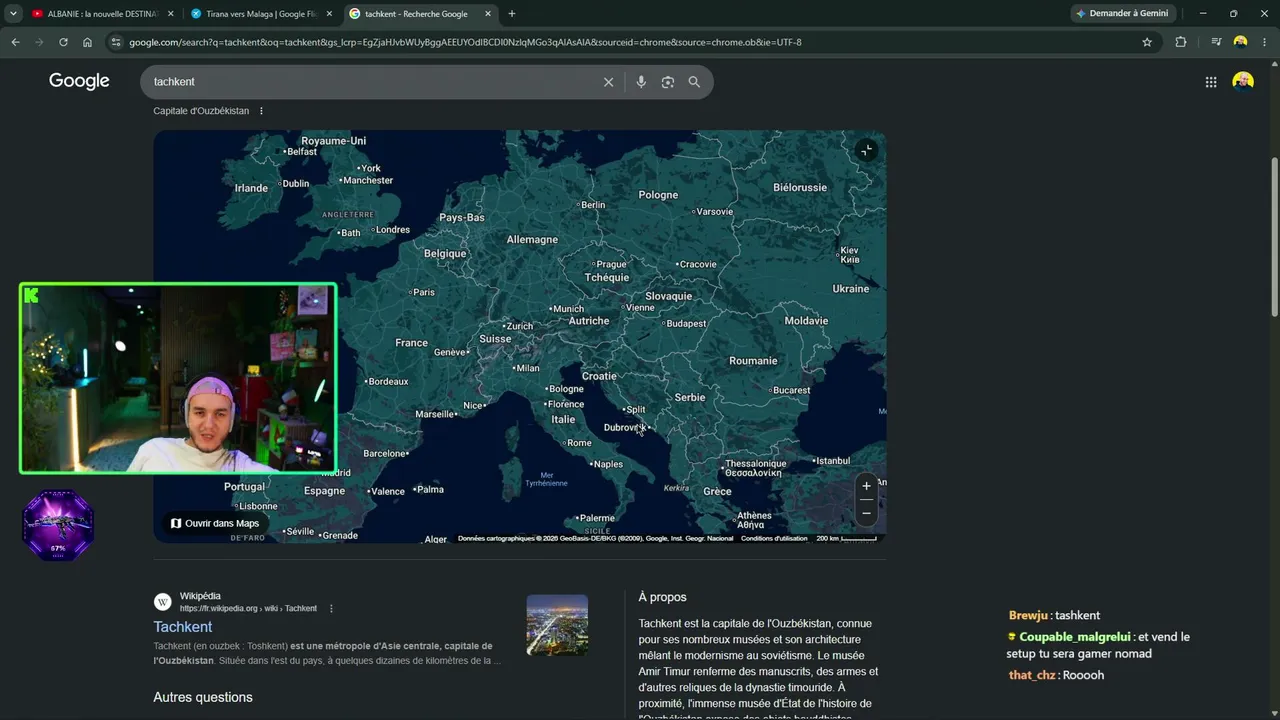Screen dimensions: 1280x720
Task: Click the Bucarest label on the map
Action: [x=790, y=390]
